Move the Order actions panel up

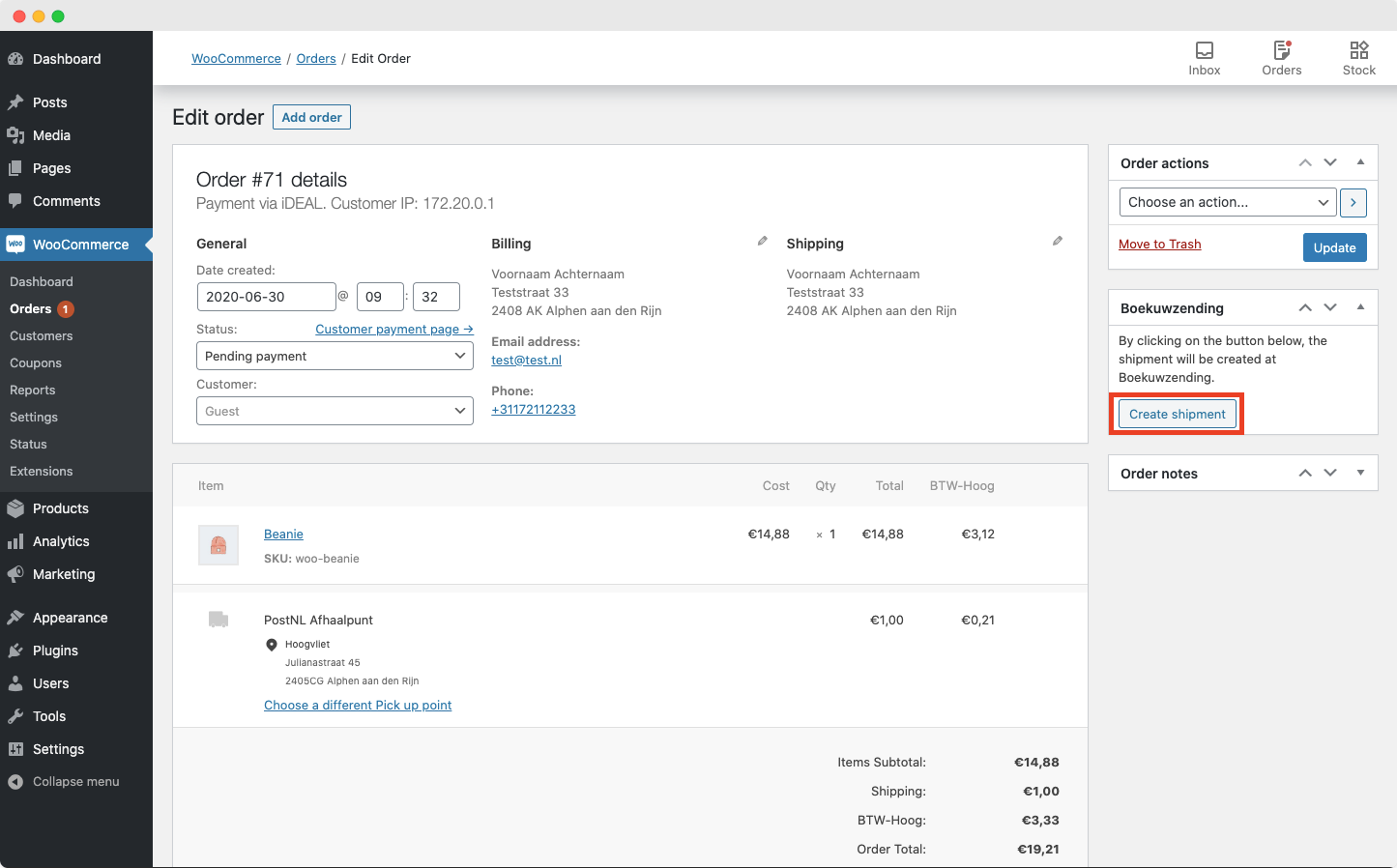coord(1305,162)
